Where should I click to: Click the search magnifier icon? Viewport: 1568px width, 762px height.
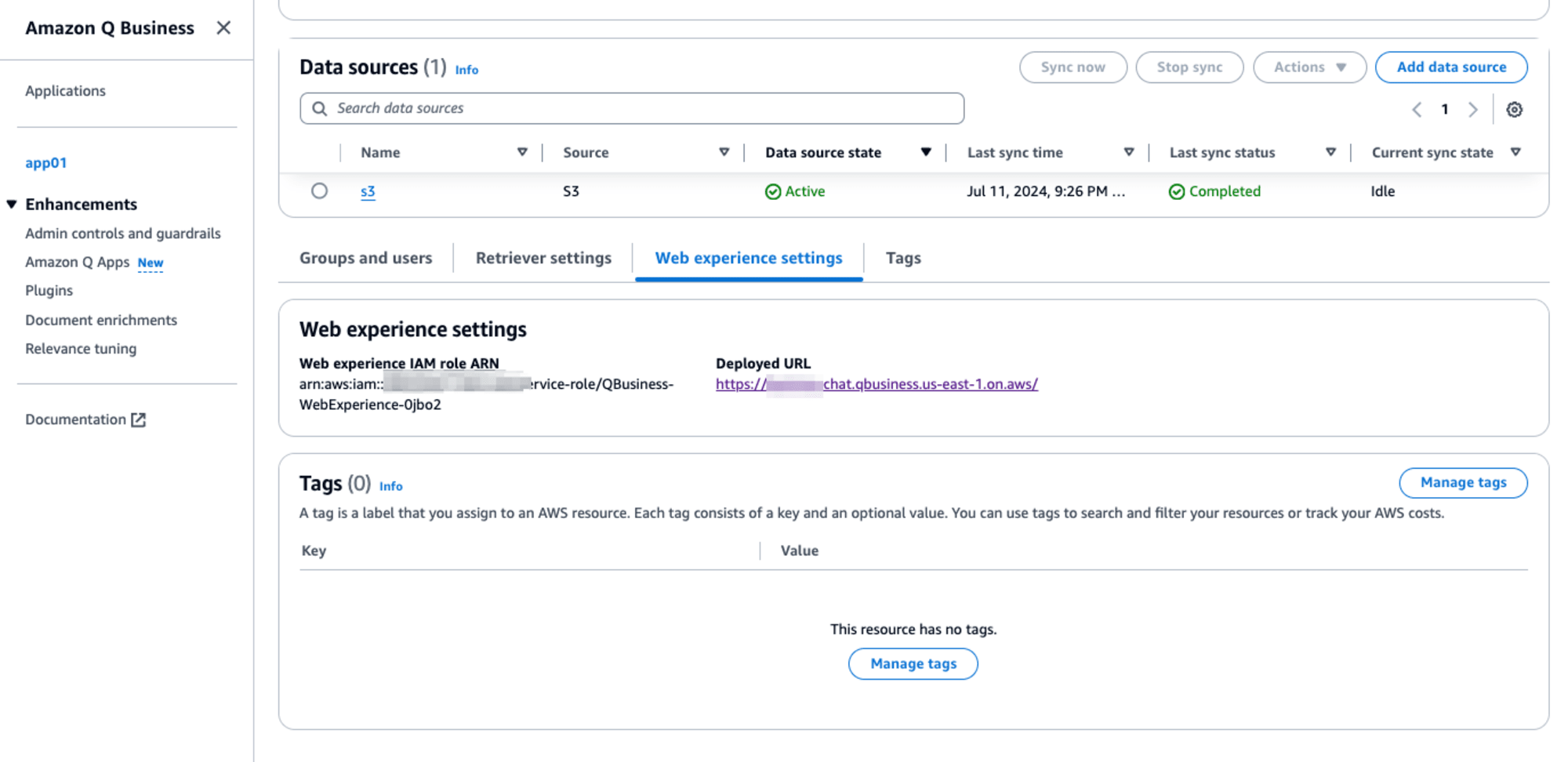pos(319,108)
